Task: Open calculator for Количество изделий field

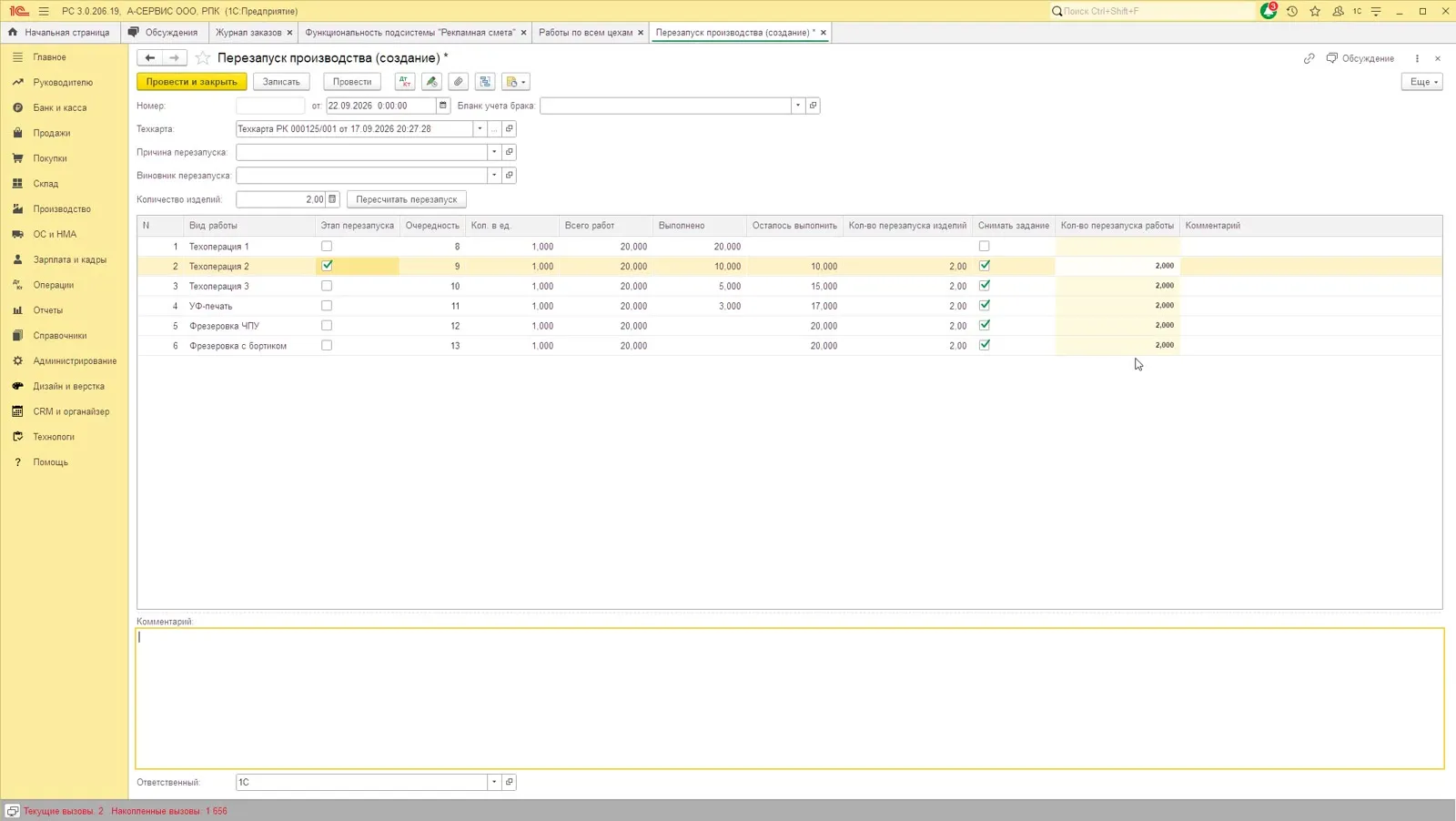Action: 332,199
